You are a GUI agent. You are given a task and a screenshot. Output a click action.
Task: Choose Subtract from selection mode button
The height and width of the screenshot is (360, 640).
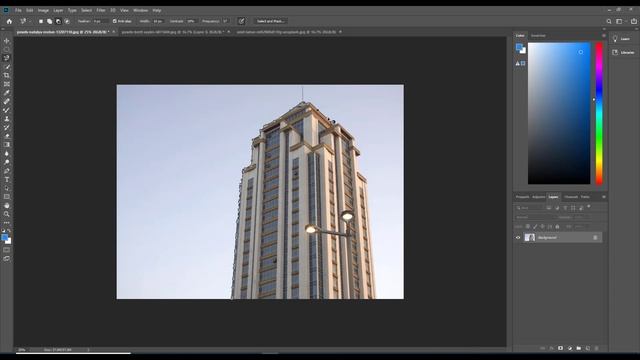coord(58,21)
